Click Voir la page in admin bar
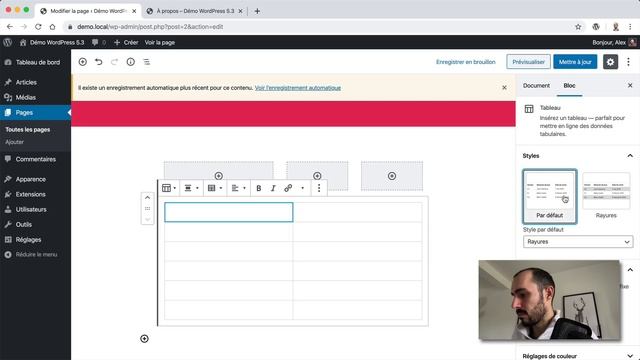The image size is (640, 360). tap(160, 42)
